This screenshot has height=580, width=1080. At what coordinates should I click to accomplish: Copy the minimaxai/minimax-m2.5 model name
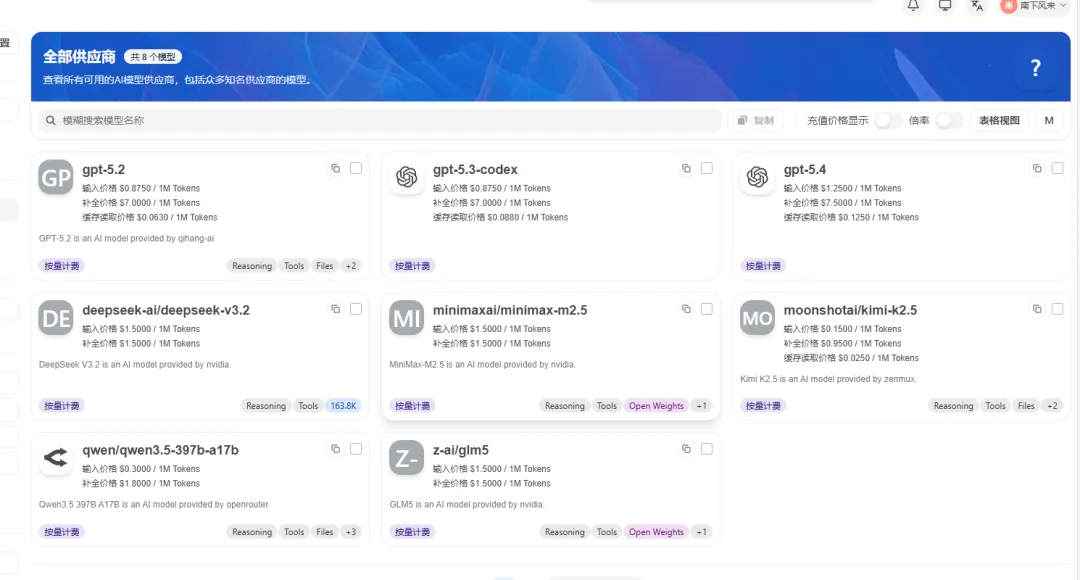pyautogui.click(x=686, y=309)
